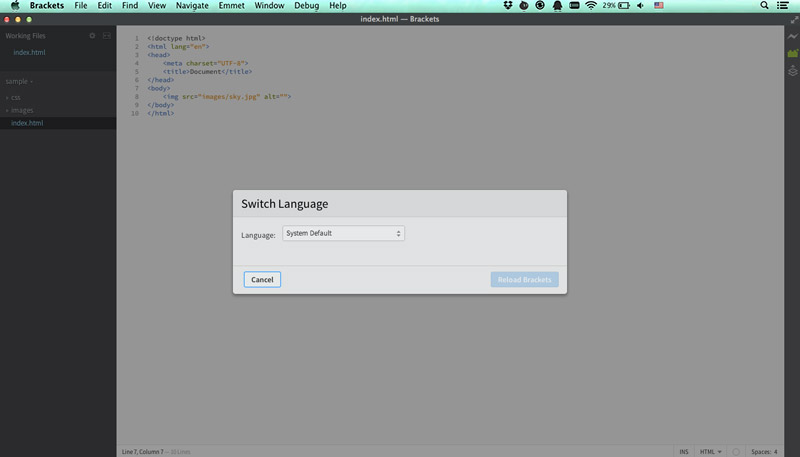Click the Spaces: 4 indentation setting

764,451
